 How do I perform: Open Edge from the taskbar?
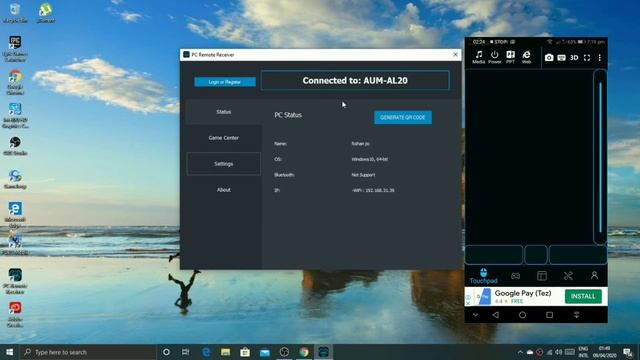coord(206,352)
